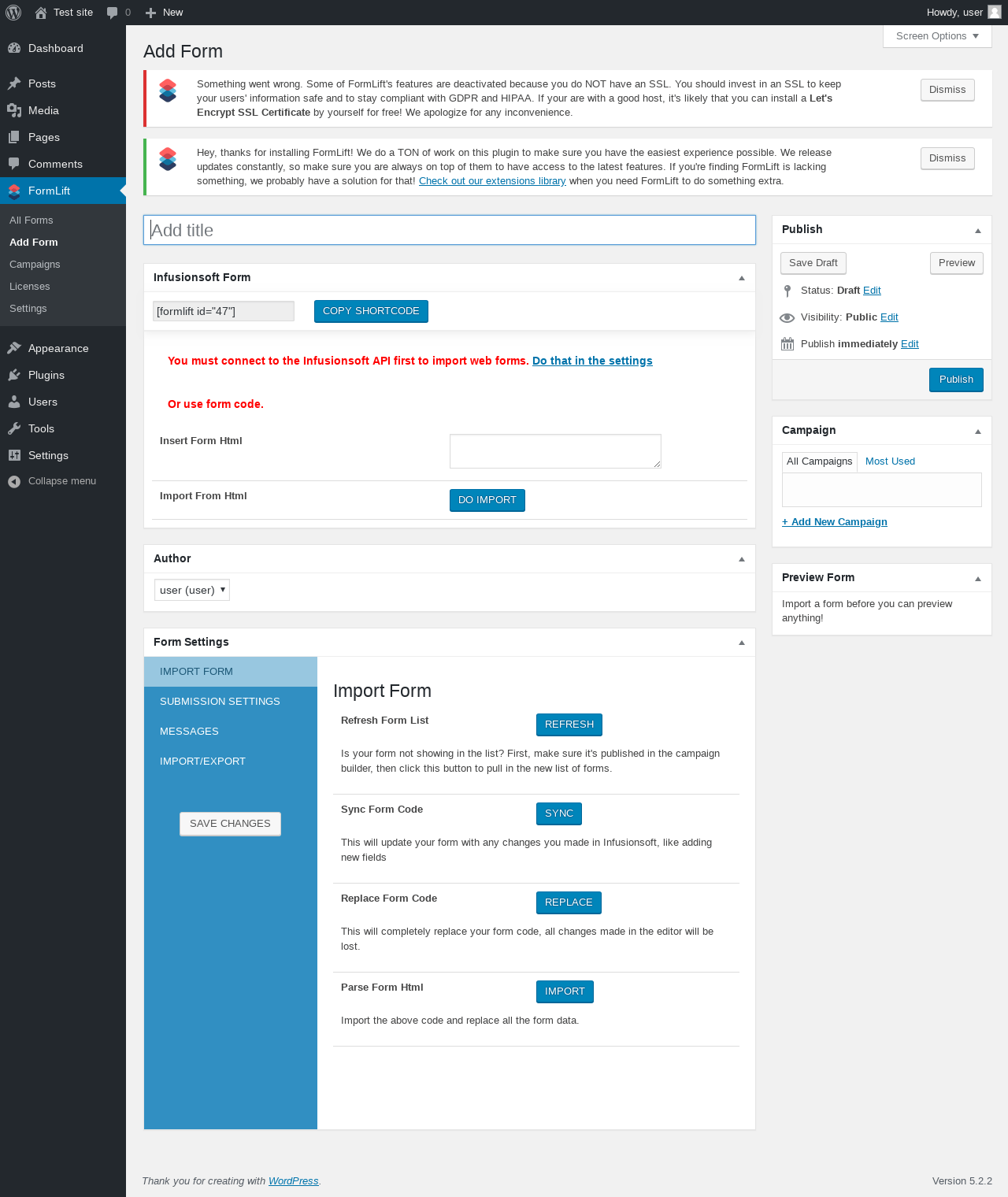Select the All Campaigns tab
1008x1197 pixels.
point(820,461)
